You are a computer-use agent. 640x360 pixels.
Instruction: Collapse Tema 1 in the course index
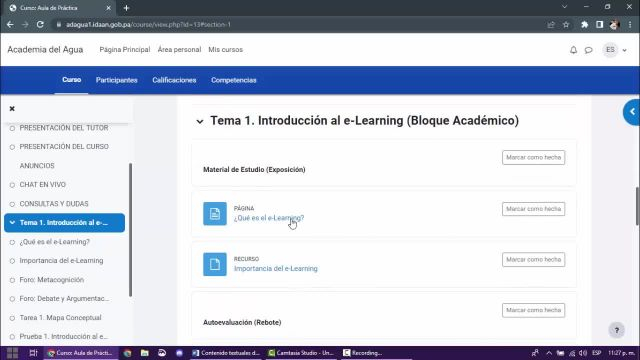coord(12,222)
